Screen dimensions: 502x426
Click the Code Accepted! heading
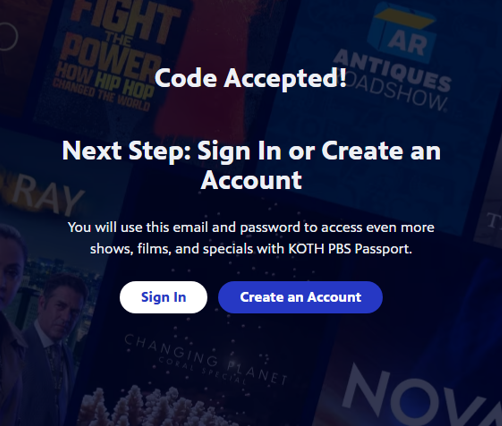click(251, 78)
